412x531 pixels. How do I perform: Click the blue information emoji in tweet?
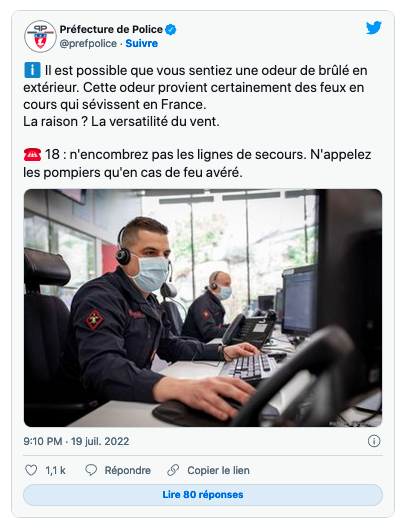click(32, 70)
